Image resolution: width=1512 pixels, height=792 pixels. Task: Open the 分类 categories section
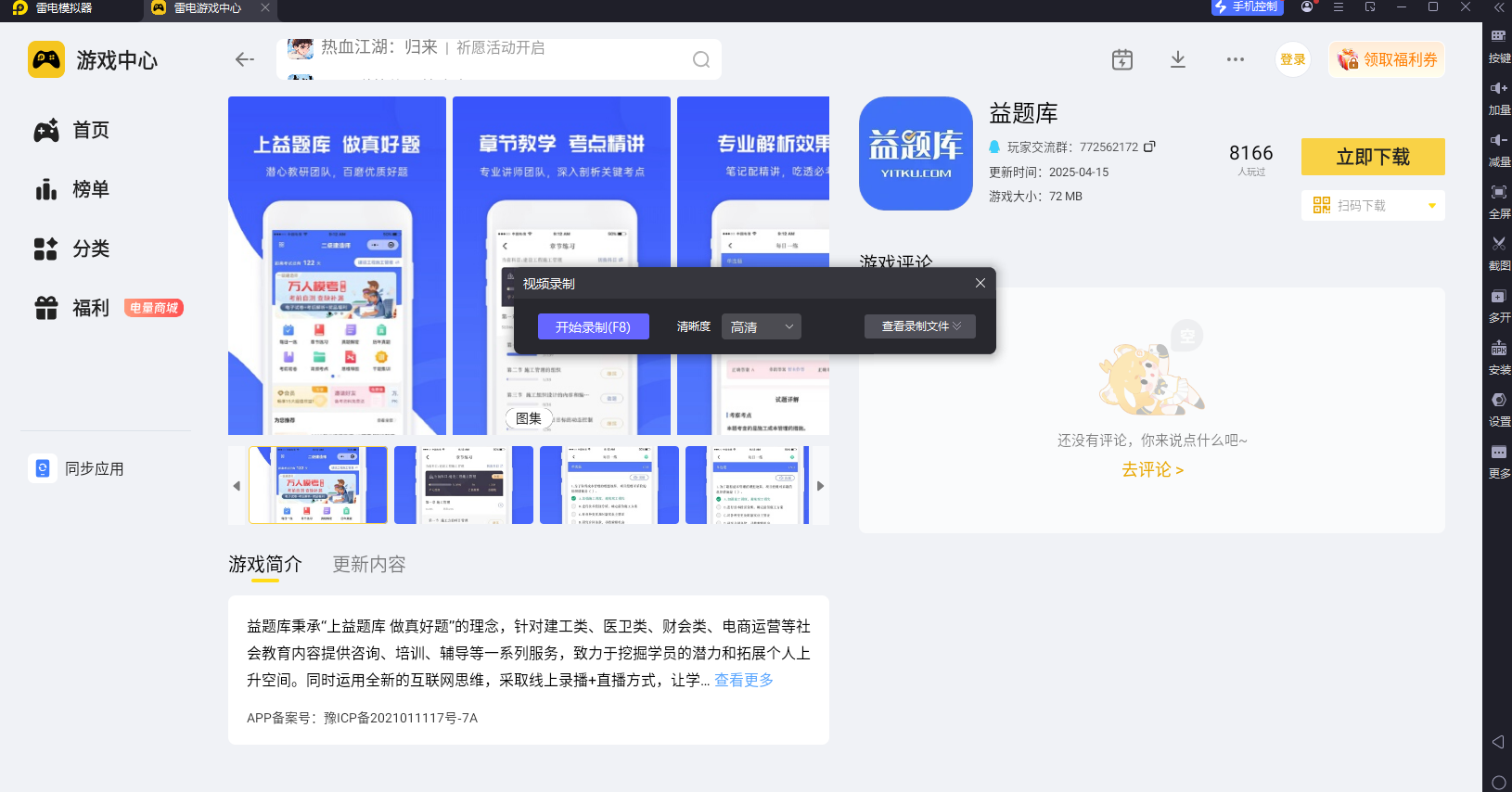tap(72, 249)
